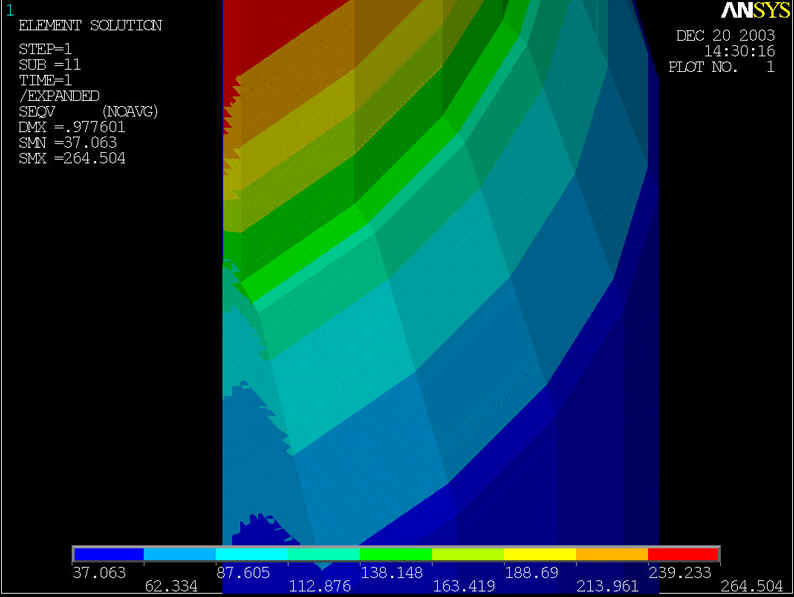Viewport: 794px width, 597px height.
Task: Click the SEQV label
Action: pos(36,111)
